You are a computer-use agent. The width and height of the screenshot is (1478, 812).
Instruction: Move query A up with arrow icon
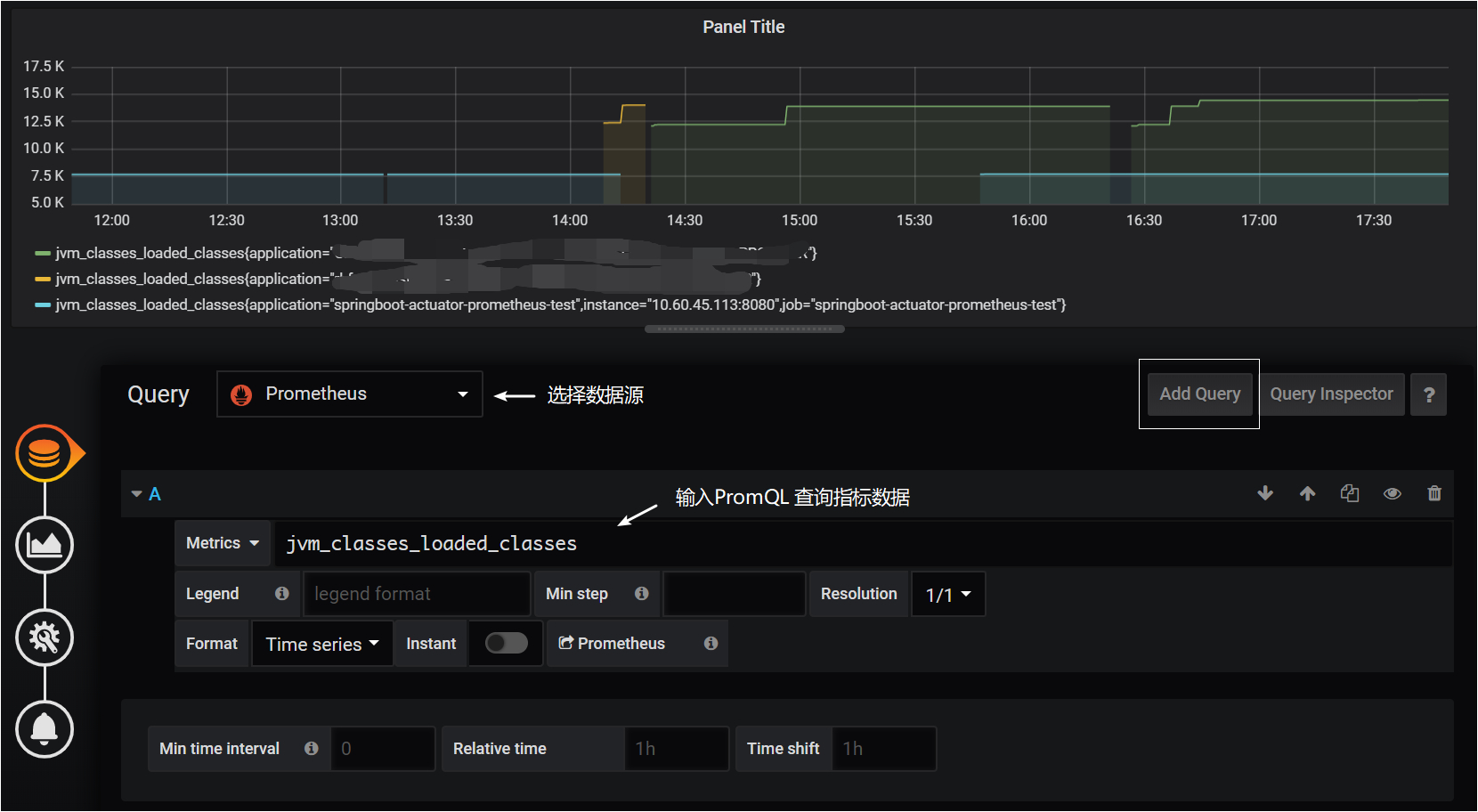tap(1307, 493)
